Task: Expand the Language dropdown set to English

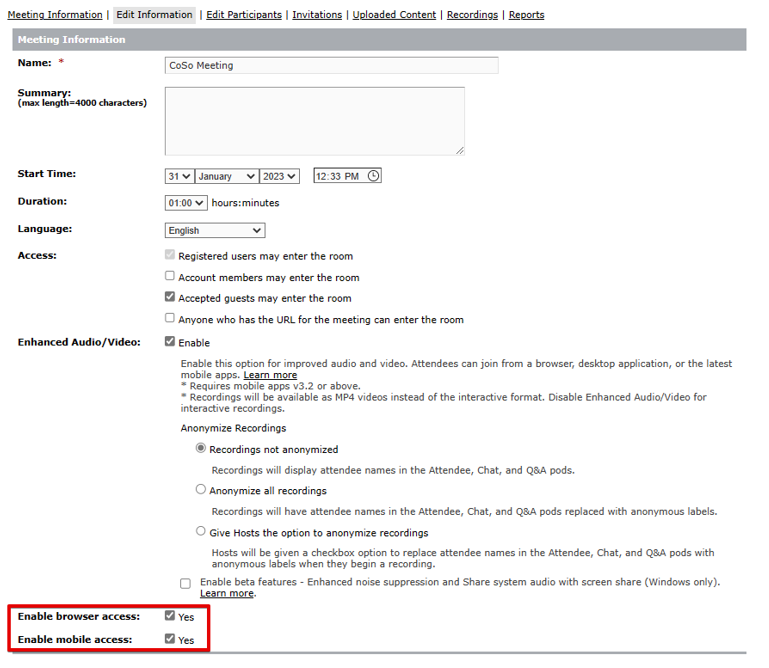Action: click(x=215, y=230)
